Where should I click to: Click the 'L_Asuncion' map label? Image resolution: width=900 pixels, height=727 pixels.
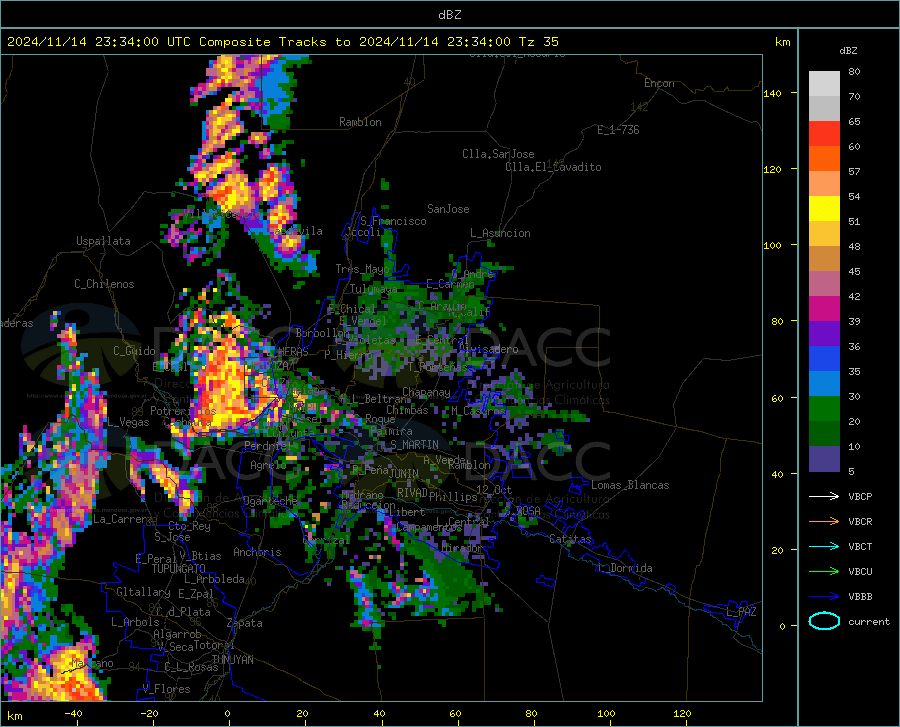(500, 233)
